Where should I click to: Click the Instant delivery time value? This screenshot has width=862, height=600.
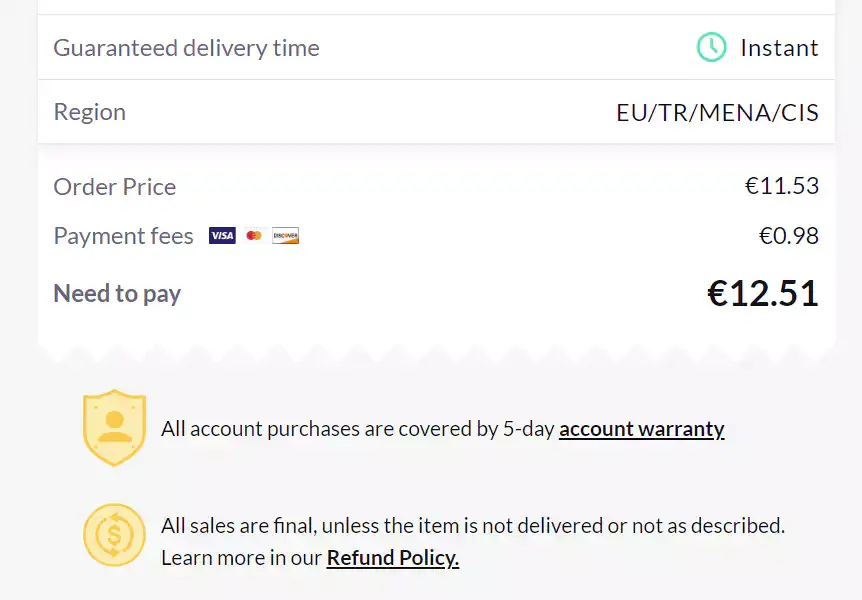pos(779,47)
